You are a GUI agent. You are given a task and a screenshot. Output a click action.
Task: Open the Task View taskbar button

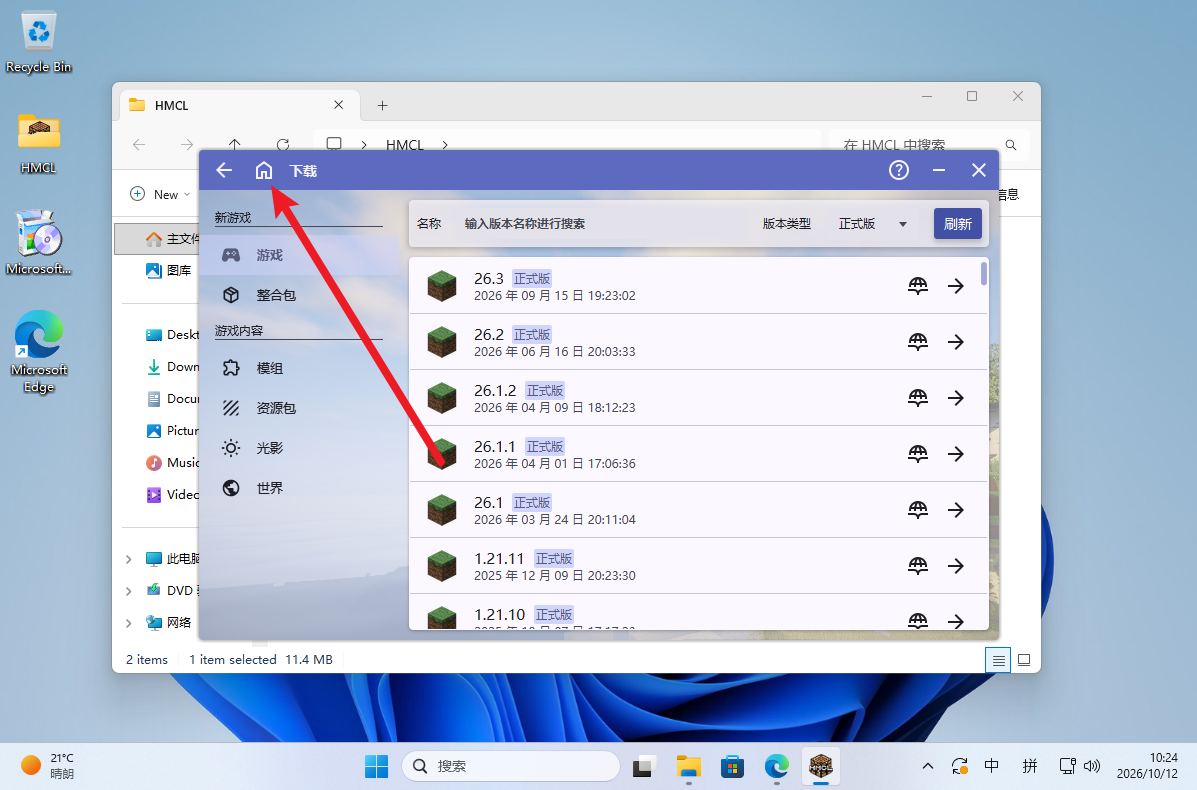645,766
